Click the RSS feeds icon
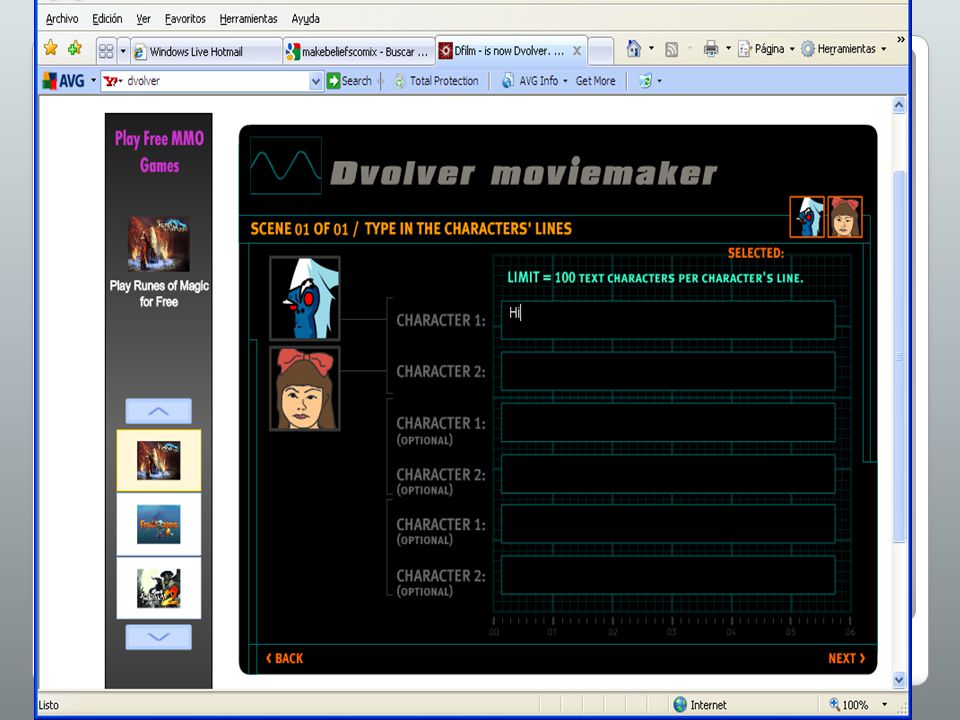The height and width of the screenshot is (720, 960). coord(672,49)
